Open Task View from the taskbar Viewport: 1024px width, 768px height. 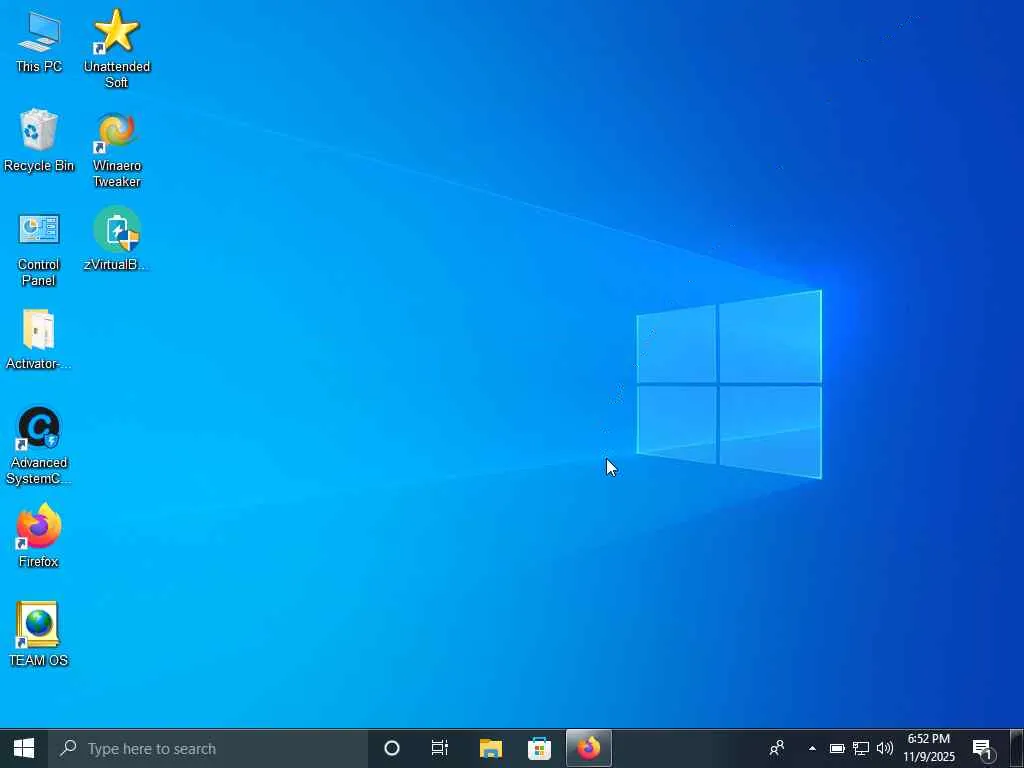click(440, 748)
